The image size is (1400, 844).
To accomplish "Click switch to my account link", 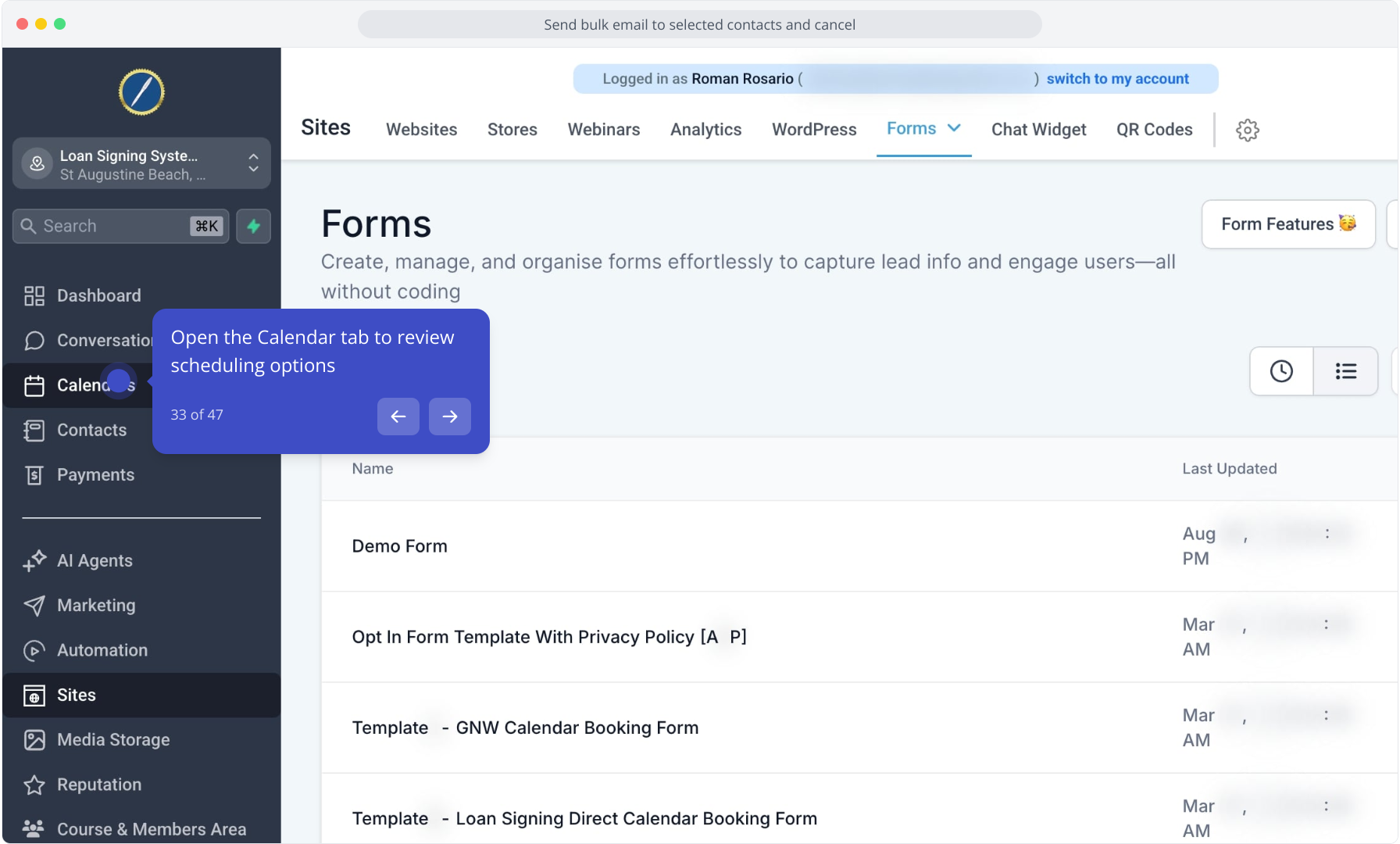I will (1117, 79).
